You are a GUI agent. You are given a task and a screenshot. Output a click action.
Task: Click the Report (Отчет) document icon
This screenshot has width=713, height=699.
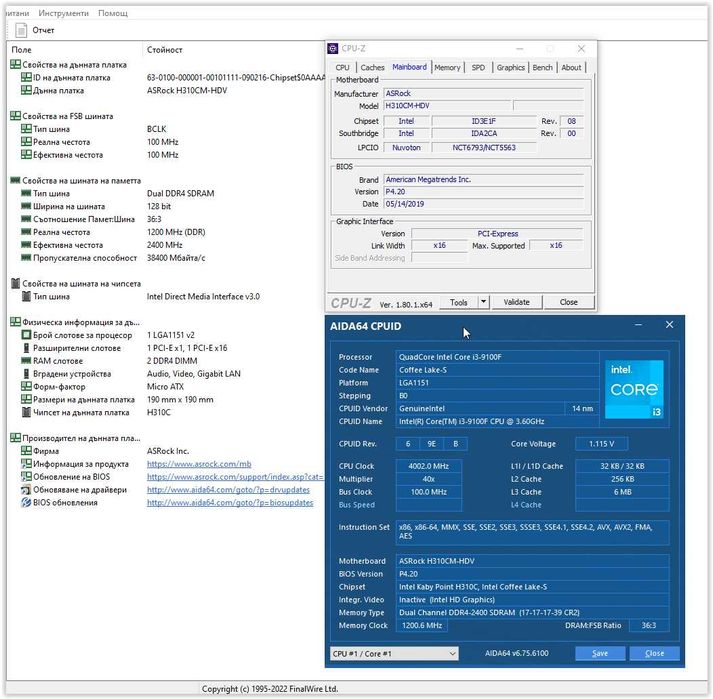(x=21, y=30)
